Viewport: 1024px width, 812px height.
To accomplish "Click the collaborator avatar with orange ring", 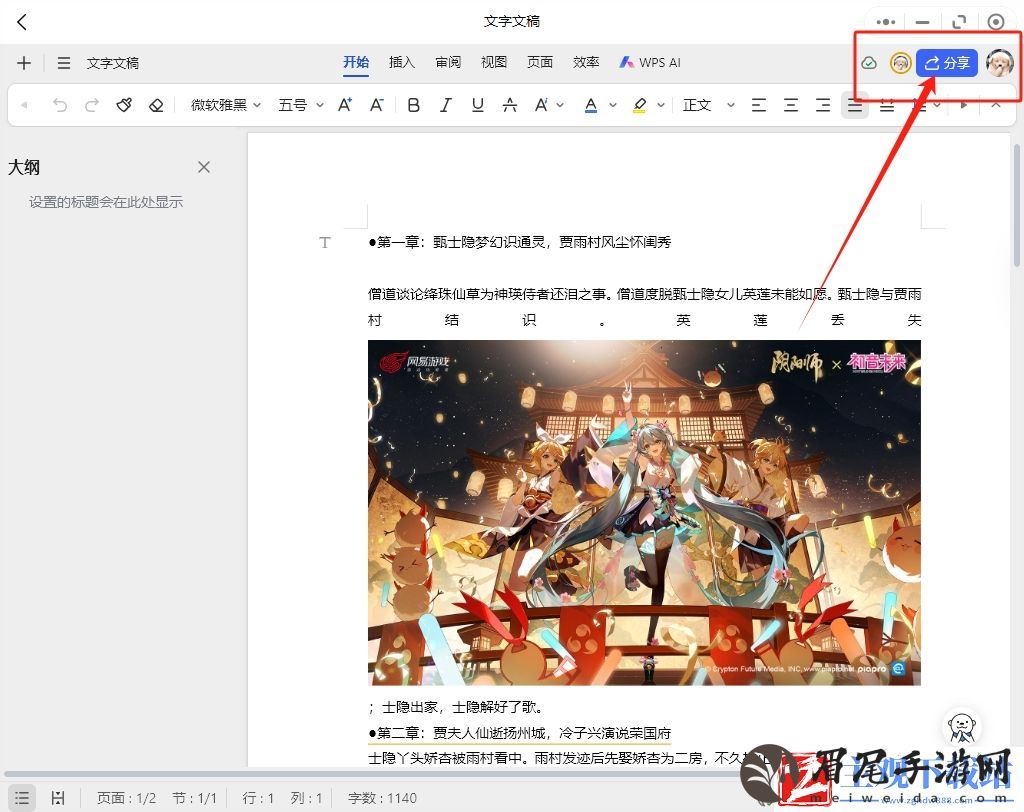I will [x=901, y=63].
